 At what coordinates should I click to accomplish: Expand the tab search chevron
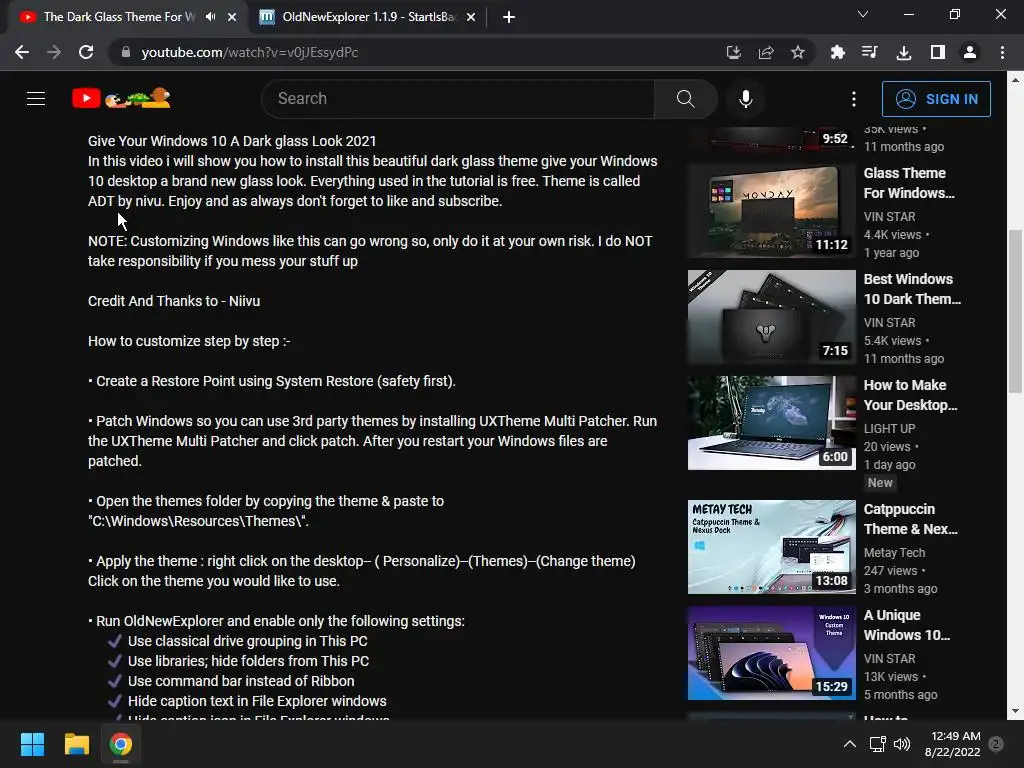(863, 14)
